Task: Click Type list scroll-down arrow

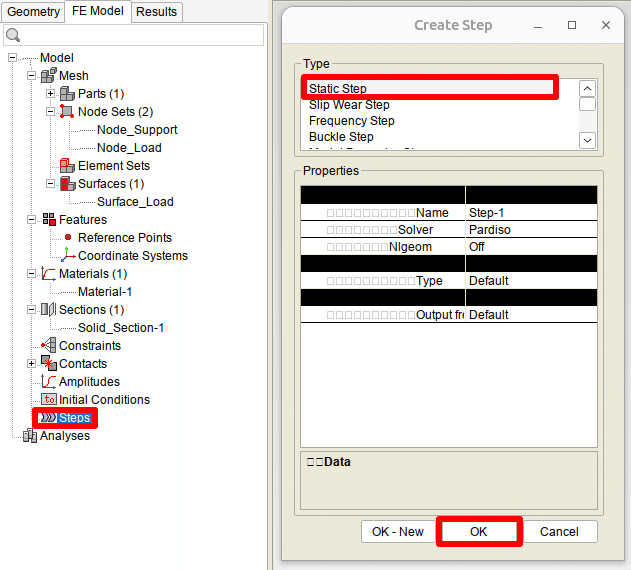Action: pyautogui.click(x=587, y=140)
